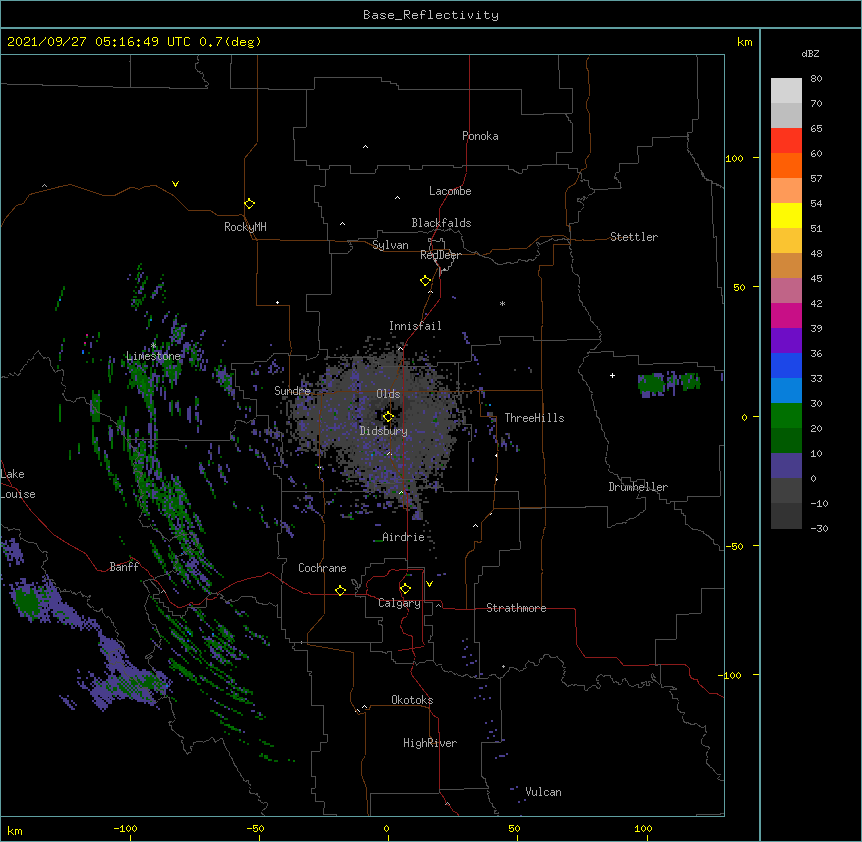Select the bright green 30-20 dBZ swatch
Viewport: 862px width, 842px height.
786,416
